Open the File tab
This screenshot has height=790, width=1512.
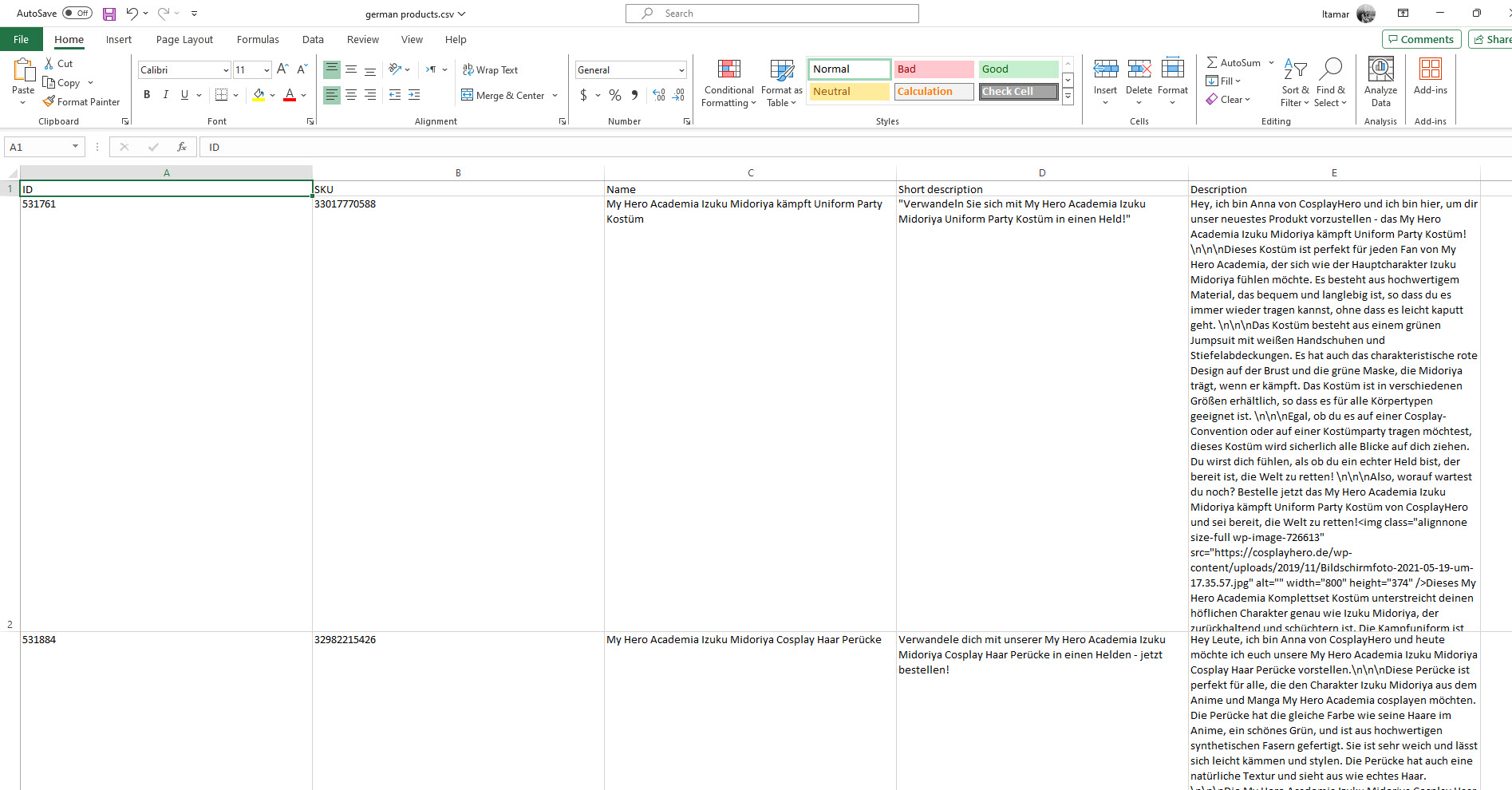22,39
